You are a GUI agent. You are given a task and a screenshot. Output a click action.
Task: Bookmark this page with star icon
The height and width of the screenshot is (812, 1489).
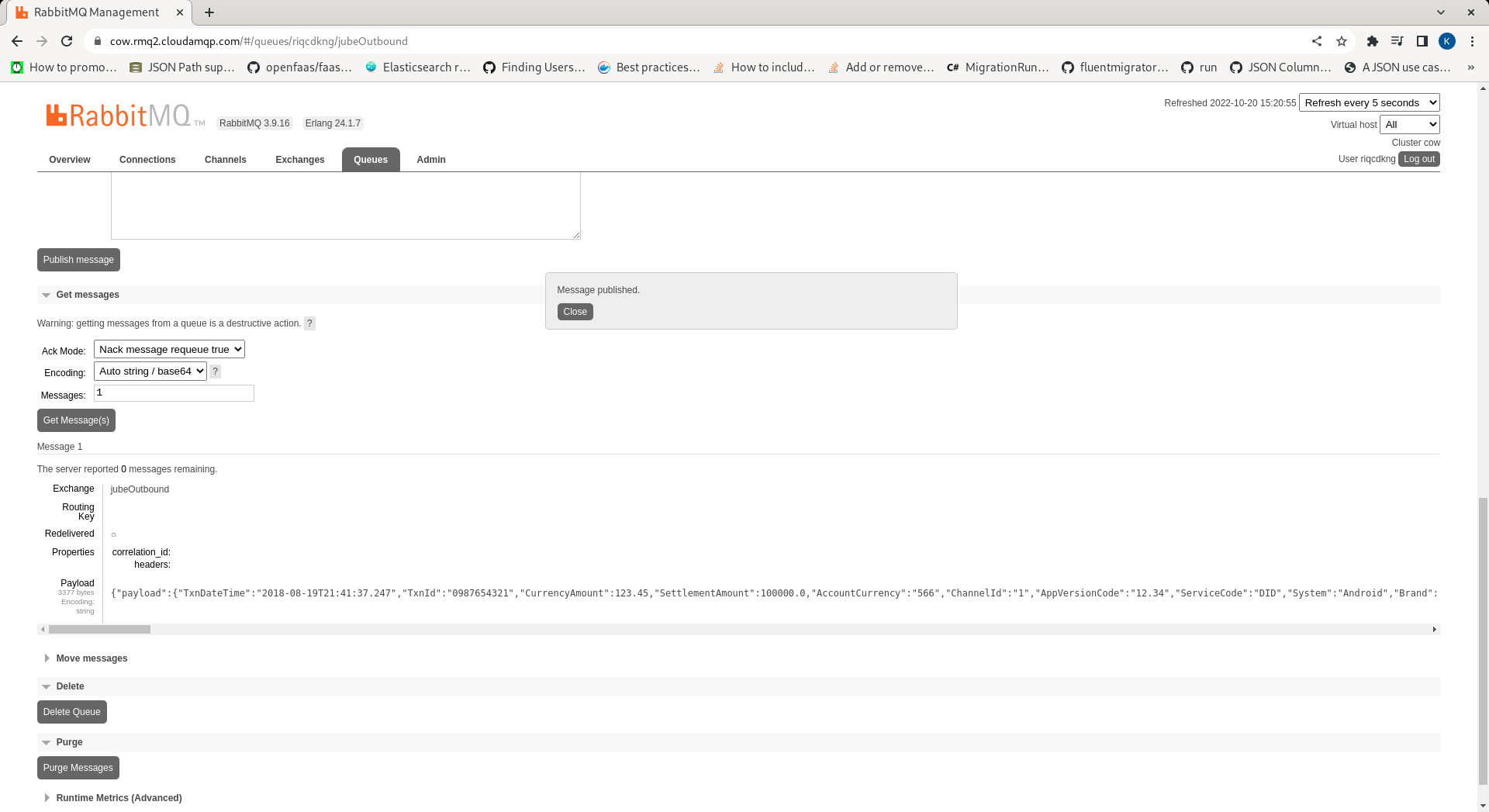[1342, 41]
